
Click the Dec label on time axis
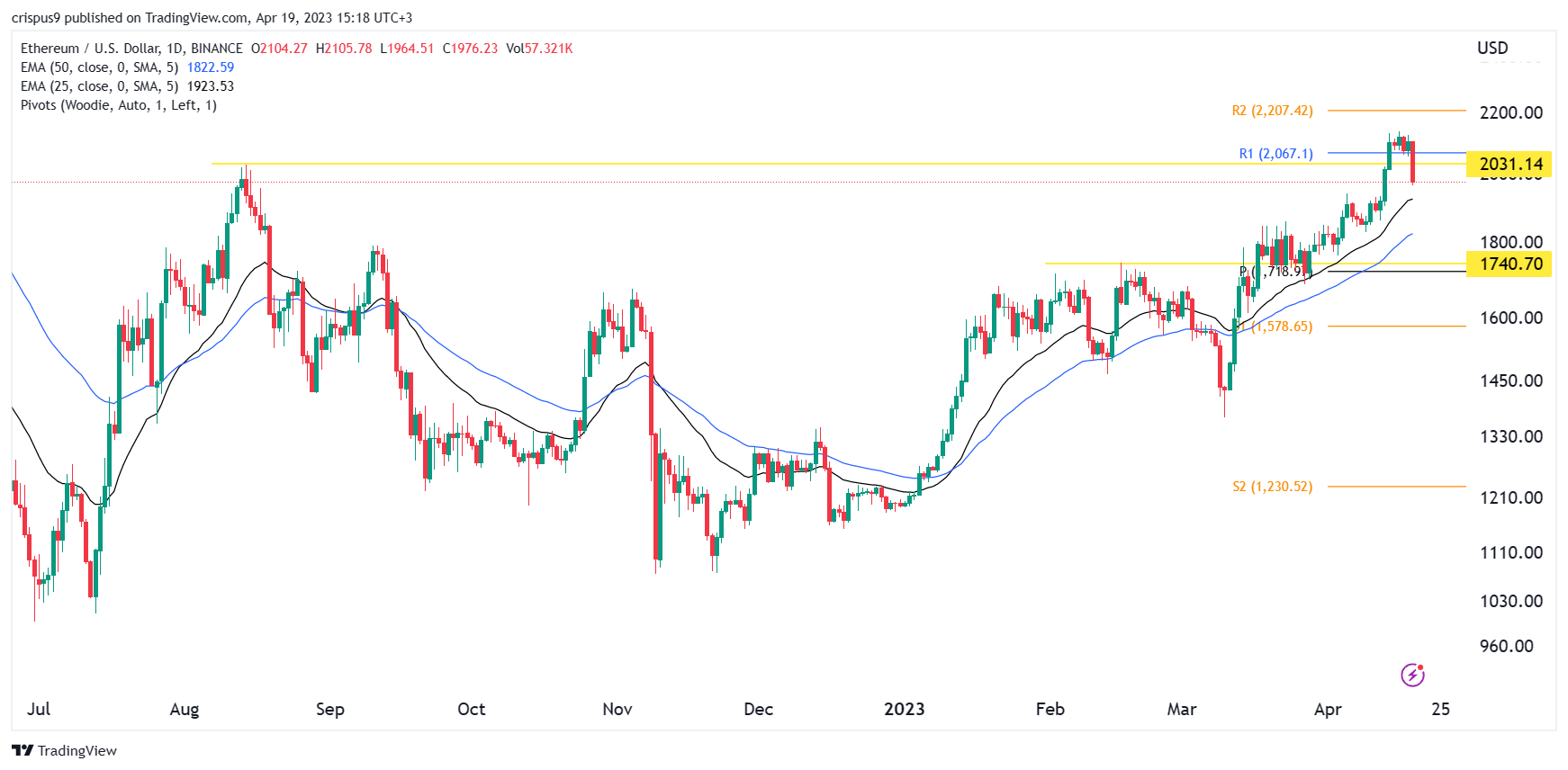click(x=759, y=709)
